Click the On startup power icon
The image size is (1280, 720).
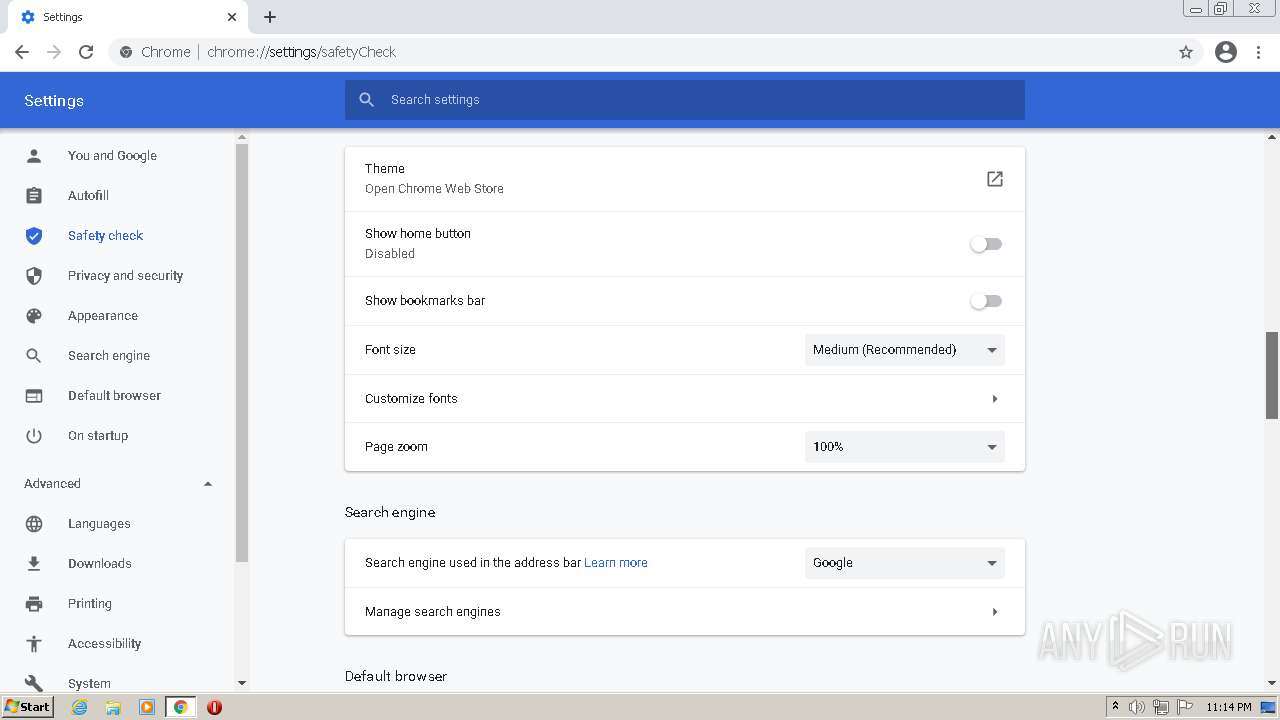34,436
